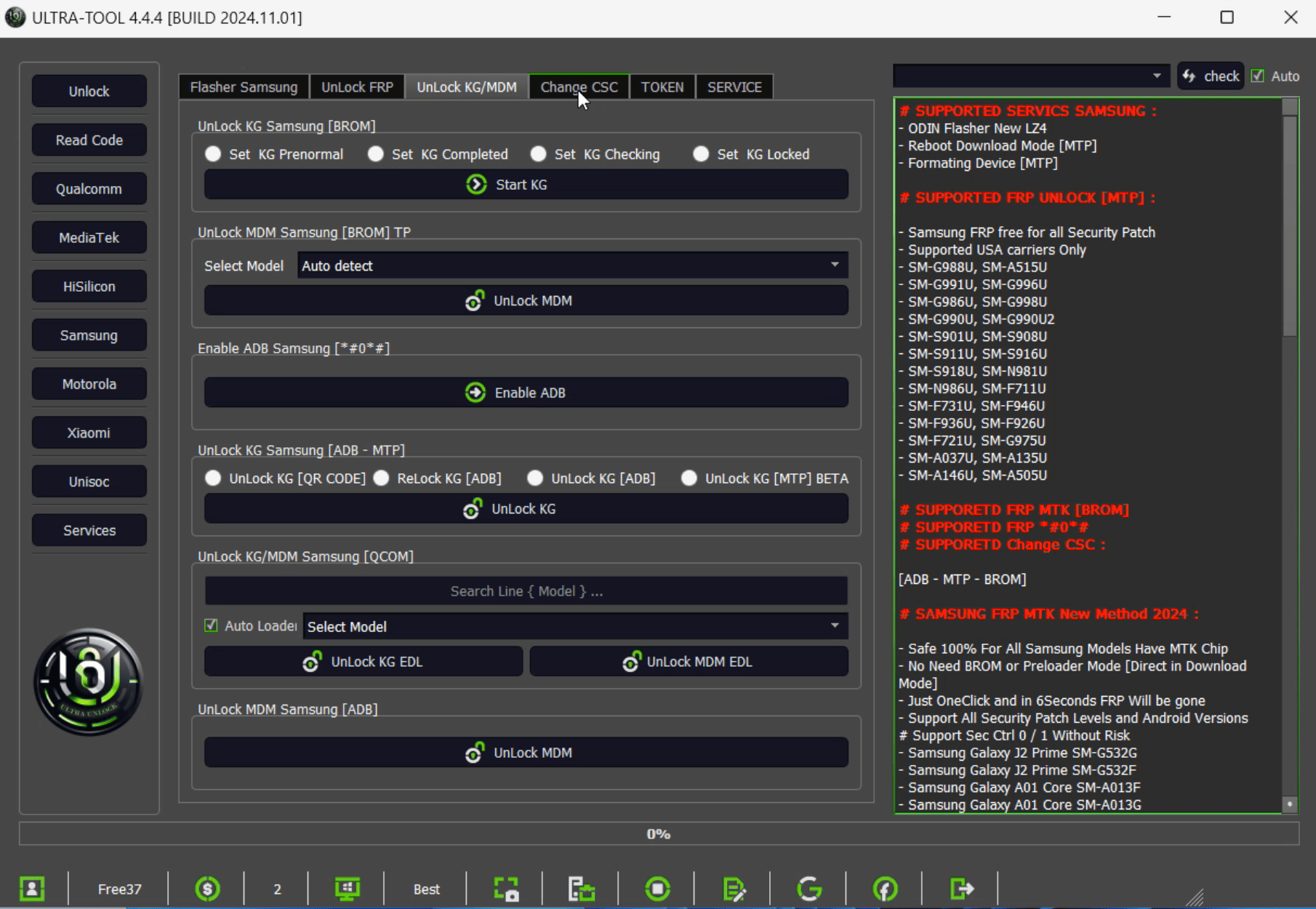Viewport: 1316px width, 909px height.
Task: Open the QCOM Select Model dropdown
Action: (x=575, y=626)
